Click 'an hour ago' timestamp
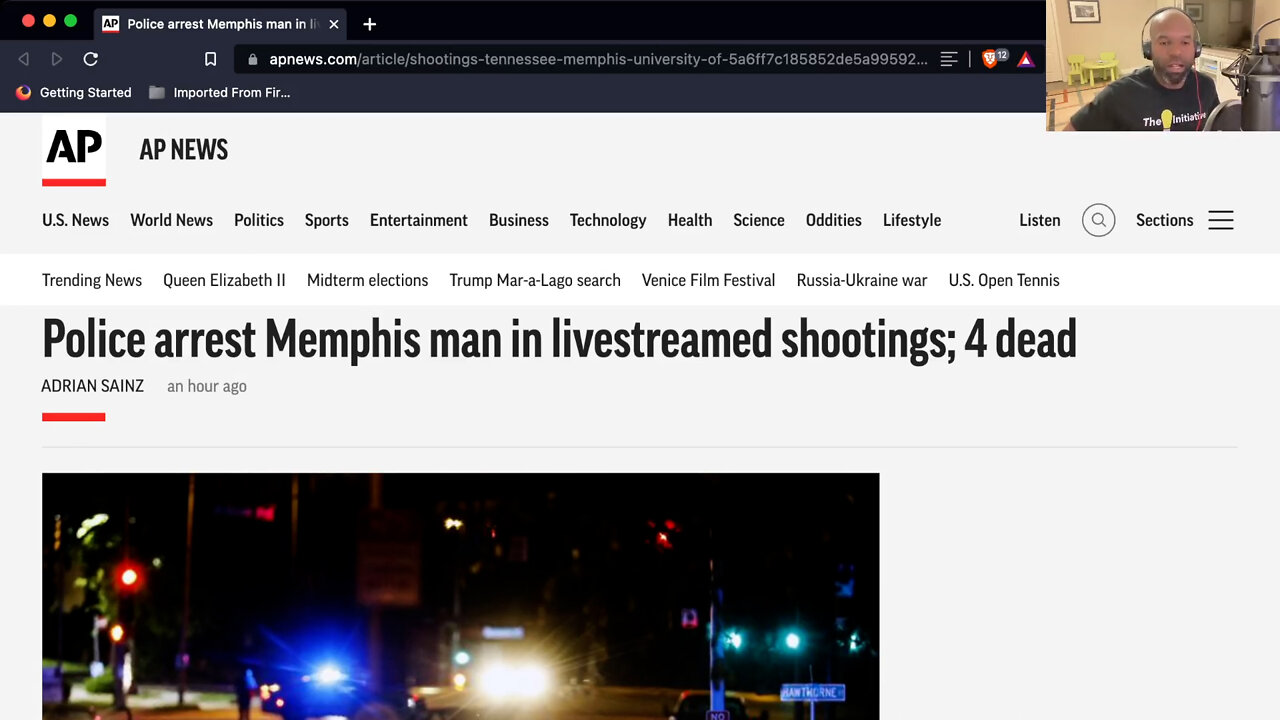Image resolution: width=1280 pixels, height=720 pixels. tap(207, 386)
